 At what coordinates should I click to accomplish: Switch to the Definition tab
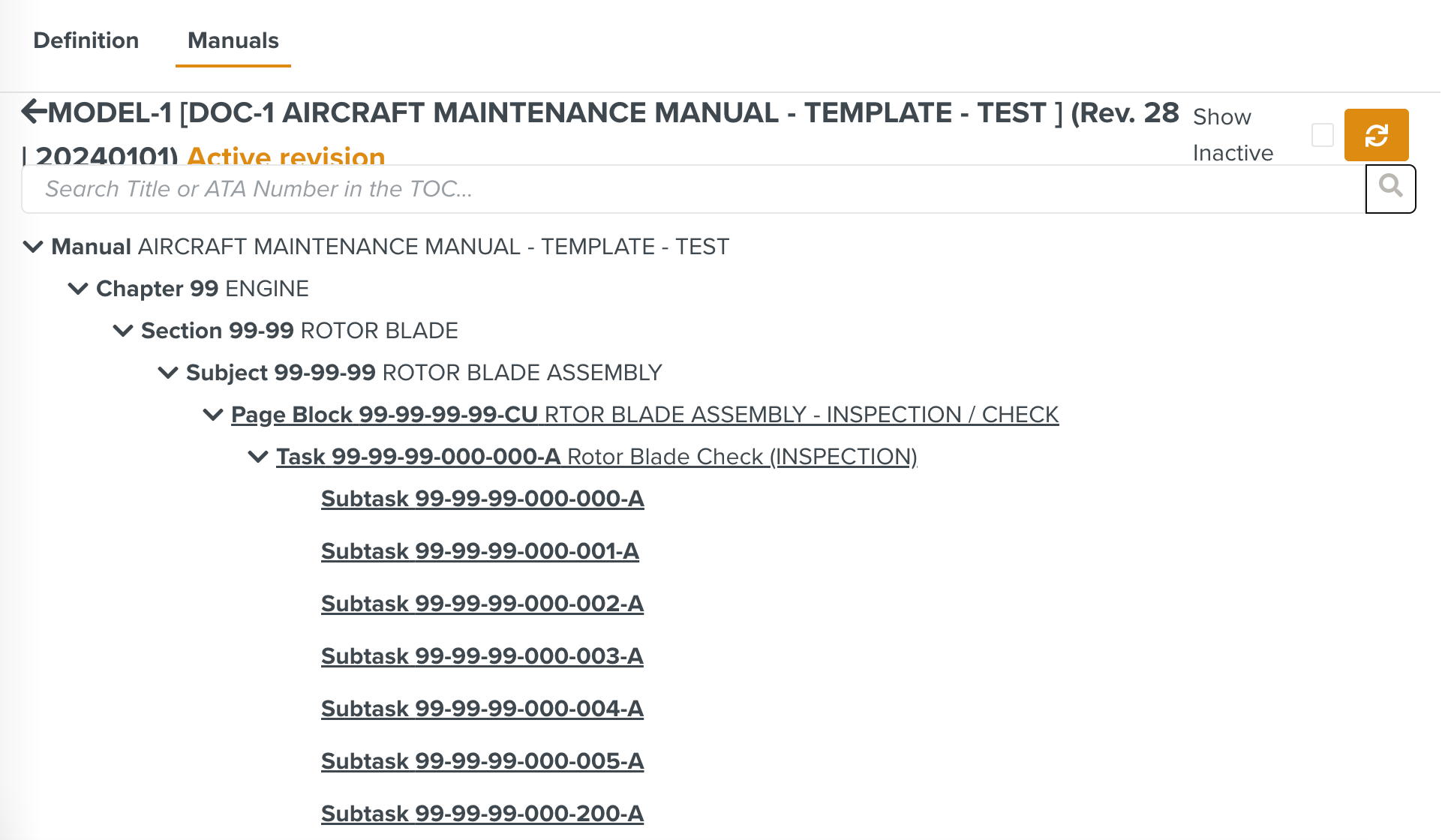[x=86, y=40]
